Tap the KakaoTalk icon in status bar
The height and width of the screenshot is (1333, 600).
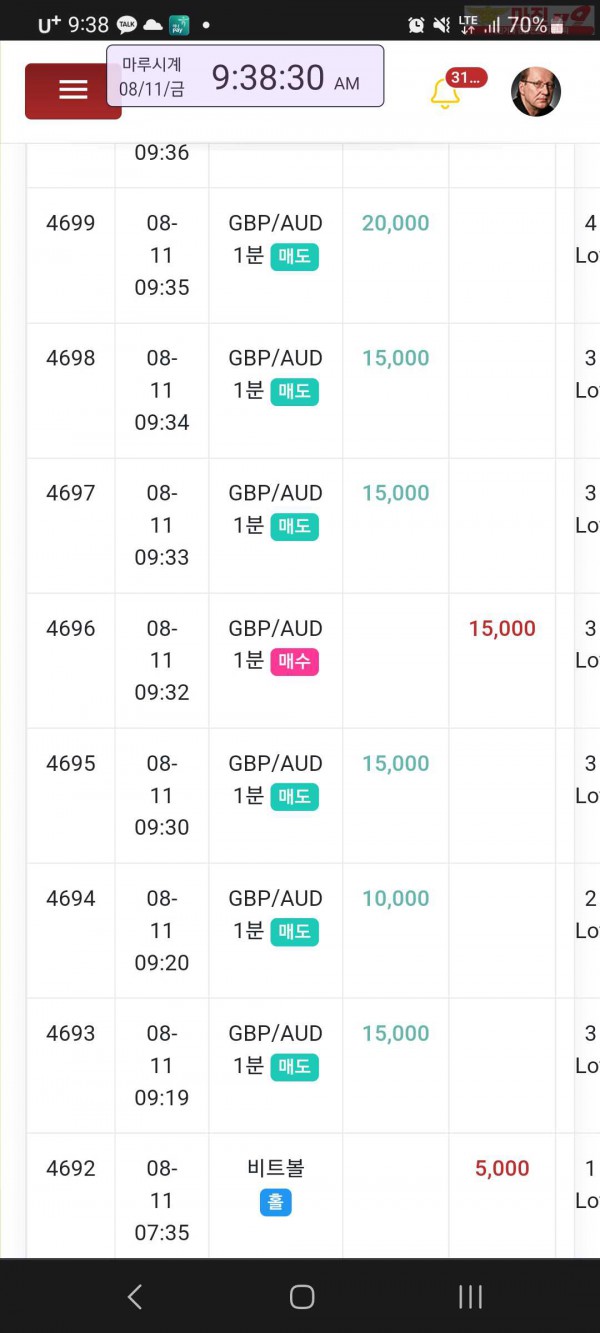click(x=127, y=25)
